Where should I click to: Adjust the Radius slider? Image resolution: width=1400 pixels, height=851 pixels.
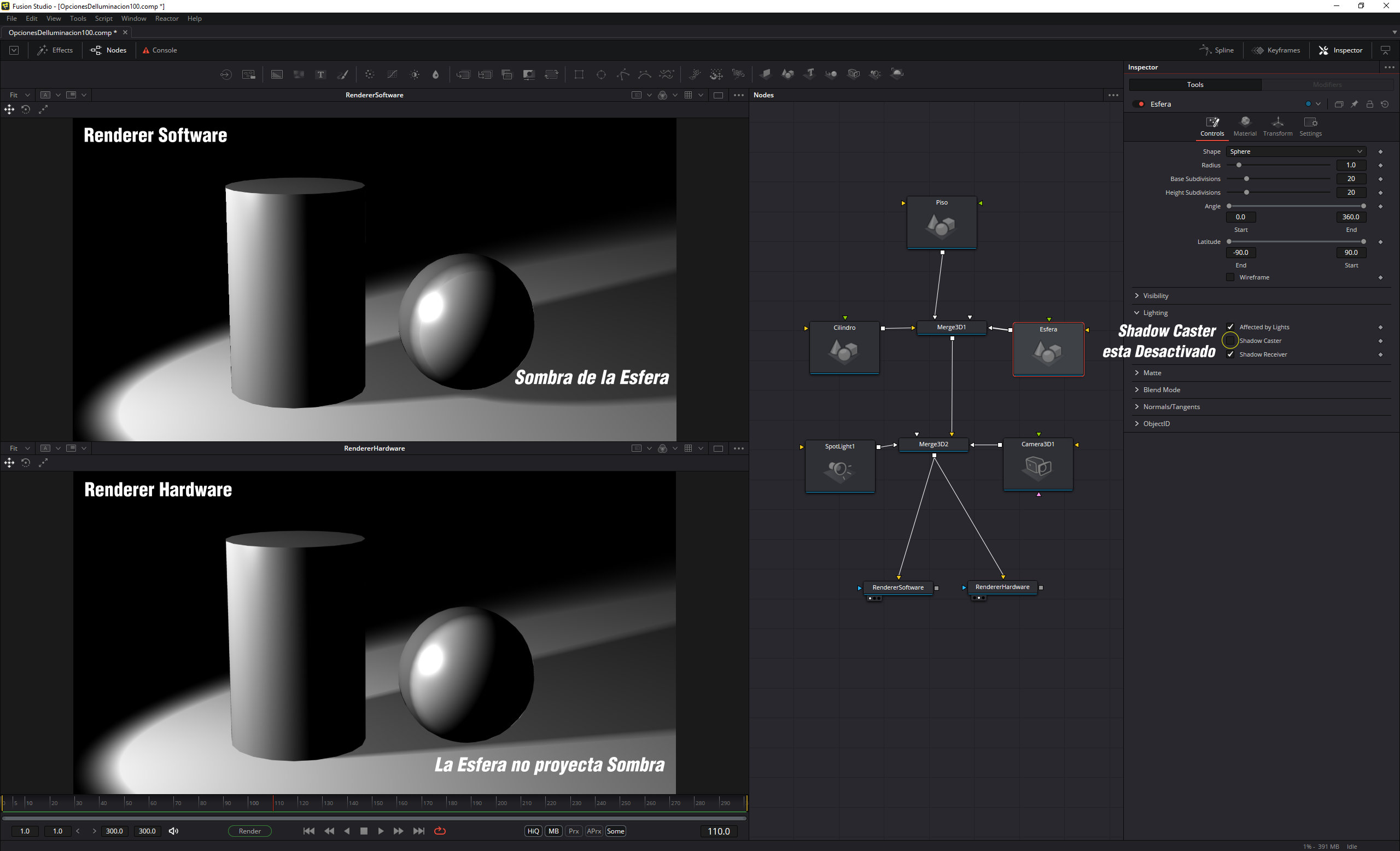[1239, 165]
